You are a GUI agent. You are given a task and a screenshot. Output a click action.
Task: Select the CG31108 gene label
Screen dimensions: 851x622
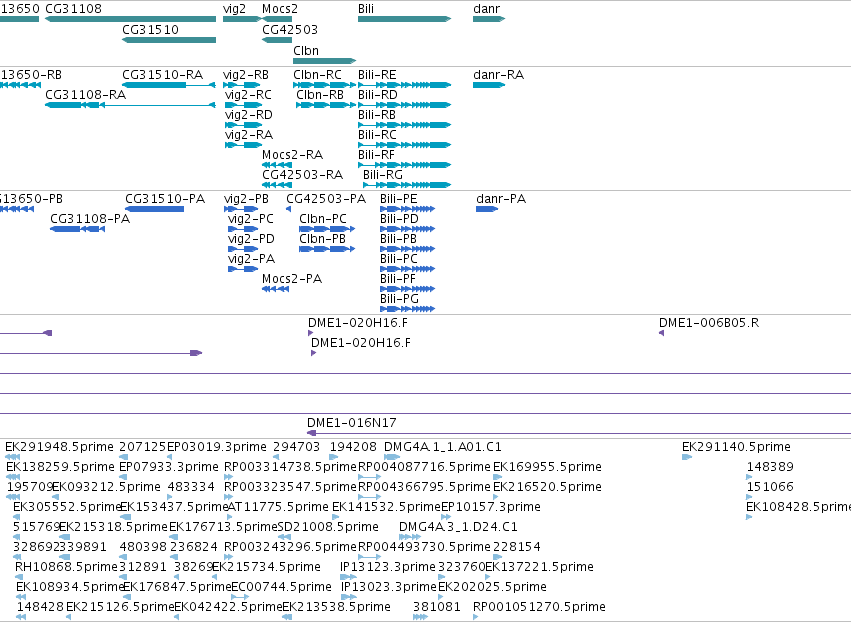tap(73, 9)
